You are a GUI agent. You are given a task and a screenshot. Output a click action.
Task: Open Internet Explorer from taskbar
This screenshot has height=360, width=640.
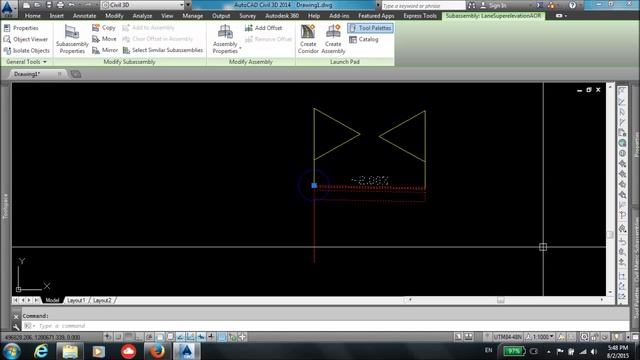point(41,351)
